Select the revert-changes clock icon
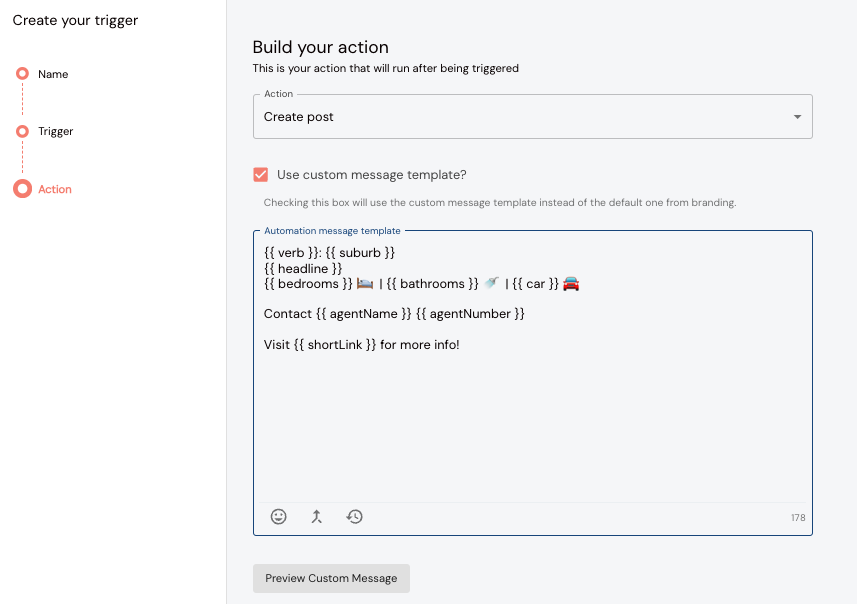857x604 pixels. click(x=355, y=516)
